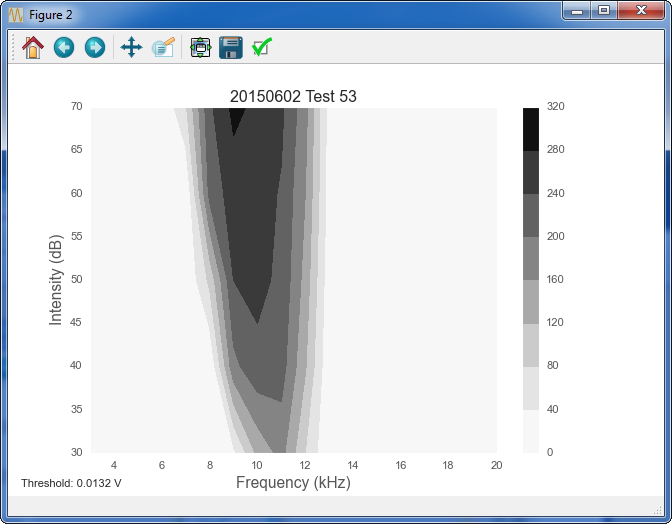Click the black contour peak near 9 kHz
672x524 pixels.
(236, 118)
